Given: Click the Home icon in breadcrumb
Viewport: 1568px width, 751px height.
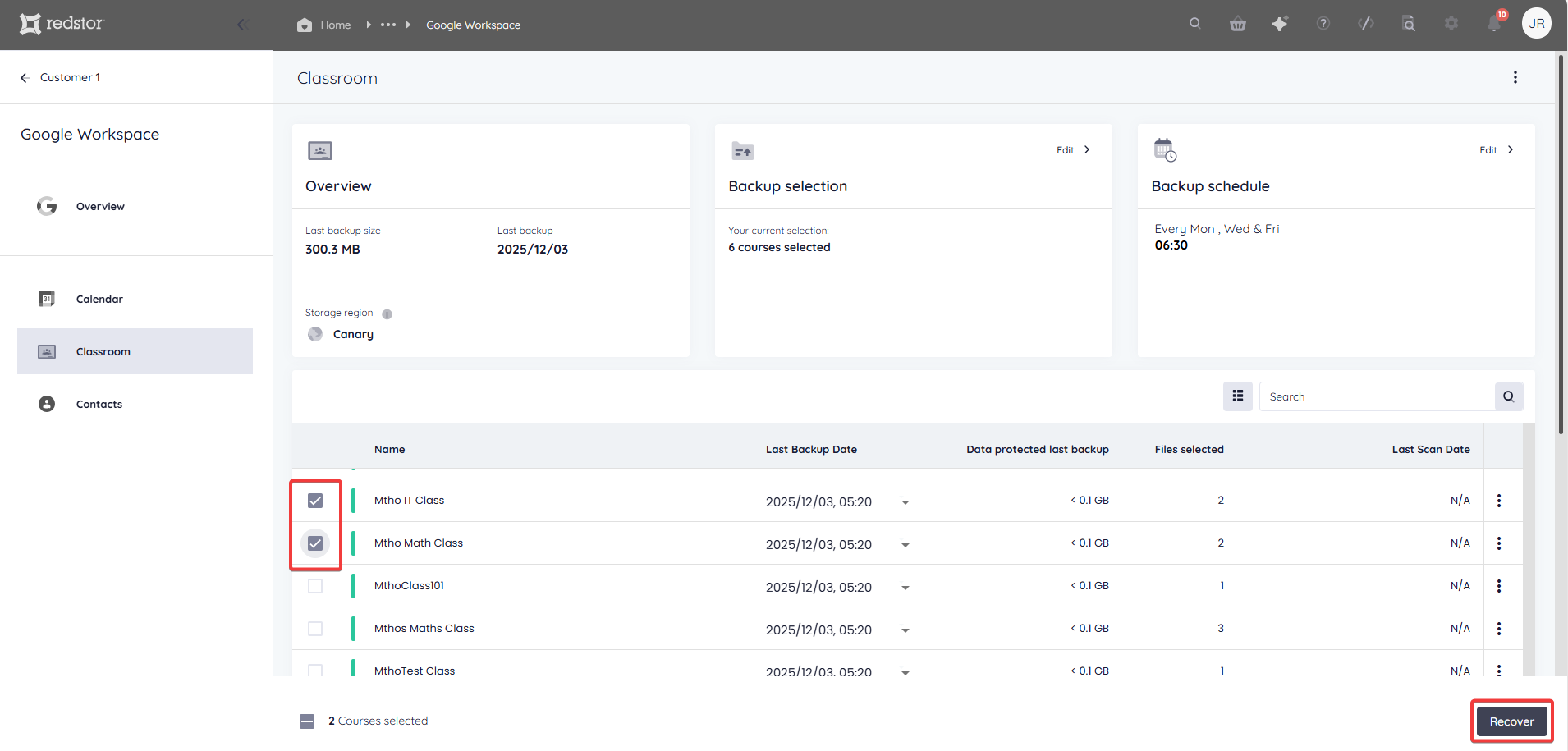Looking at the screenshot, I should tap(305, 25).
